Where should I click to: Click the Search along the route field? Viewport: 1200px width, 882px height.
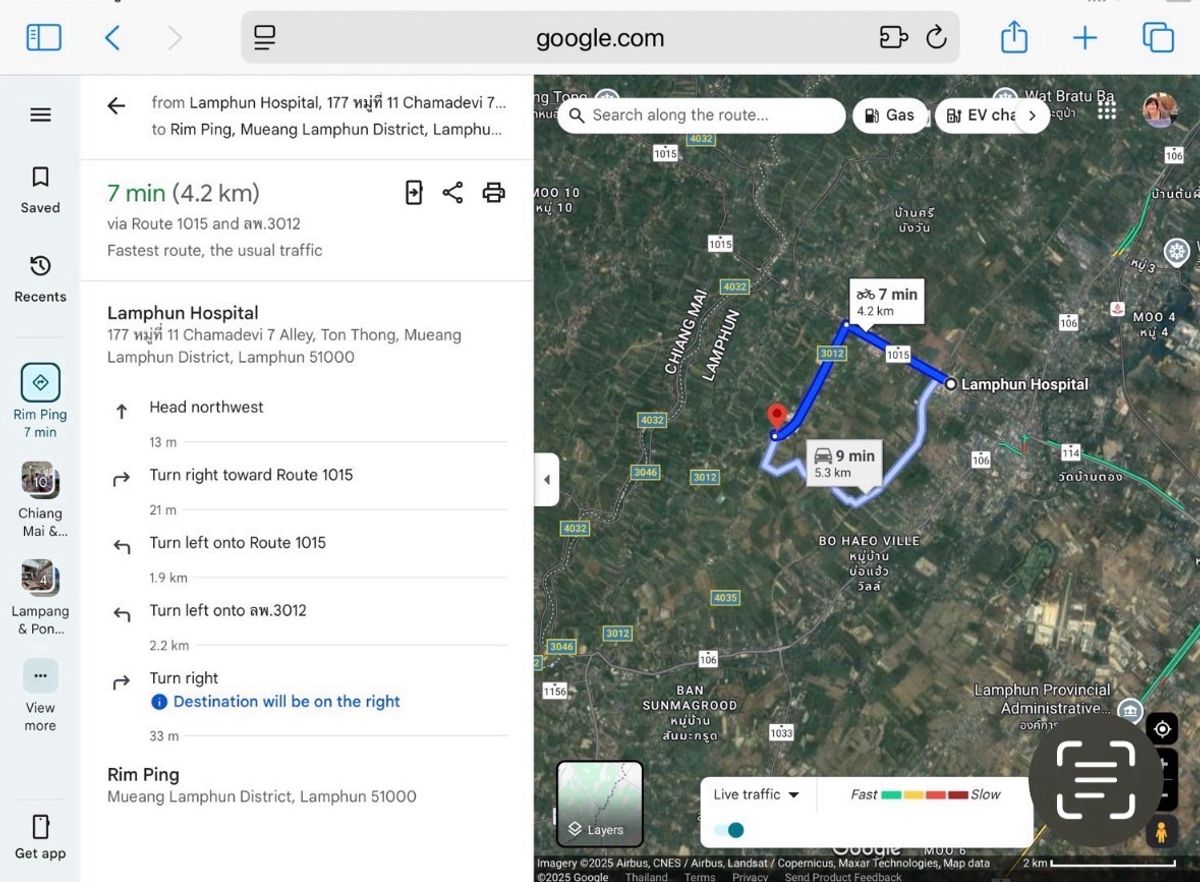click(702, 116)
